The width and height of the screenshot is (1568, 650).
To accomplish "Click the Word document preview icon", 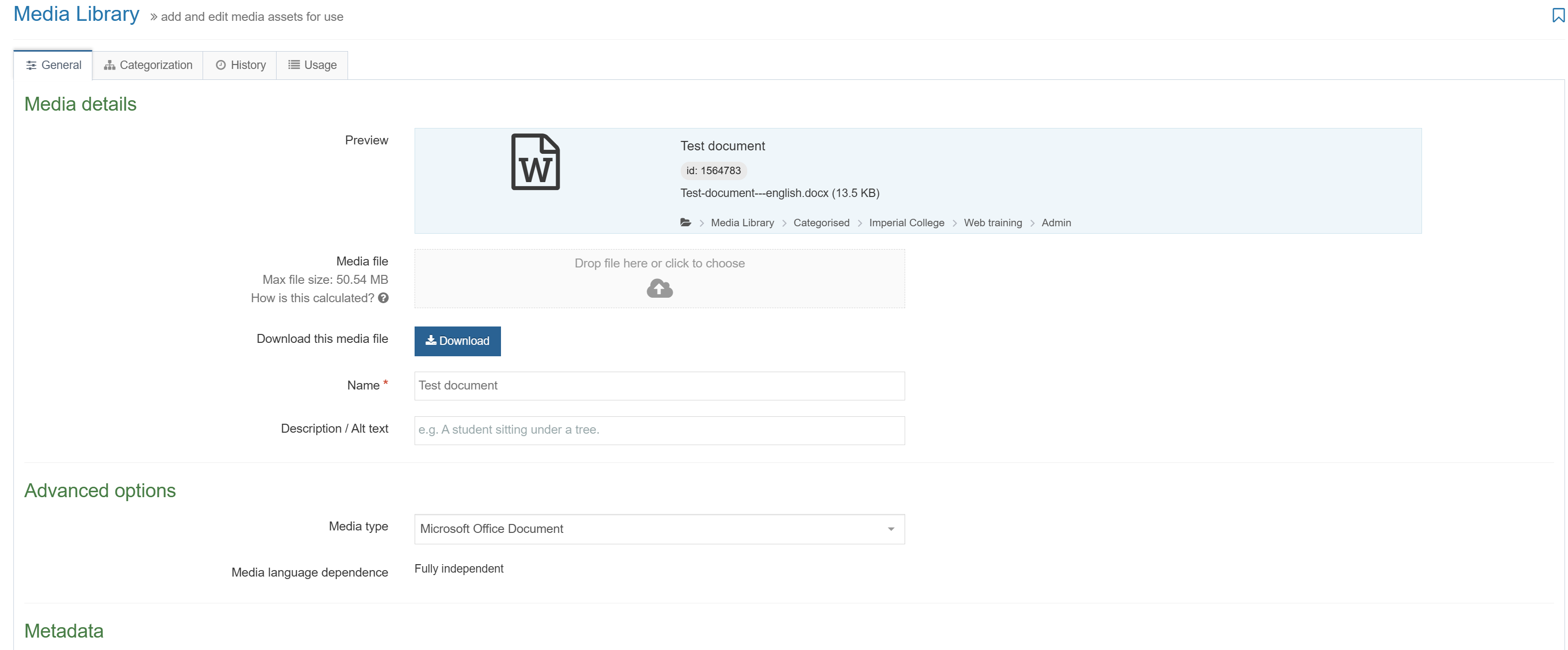I will 535,162.
